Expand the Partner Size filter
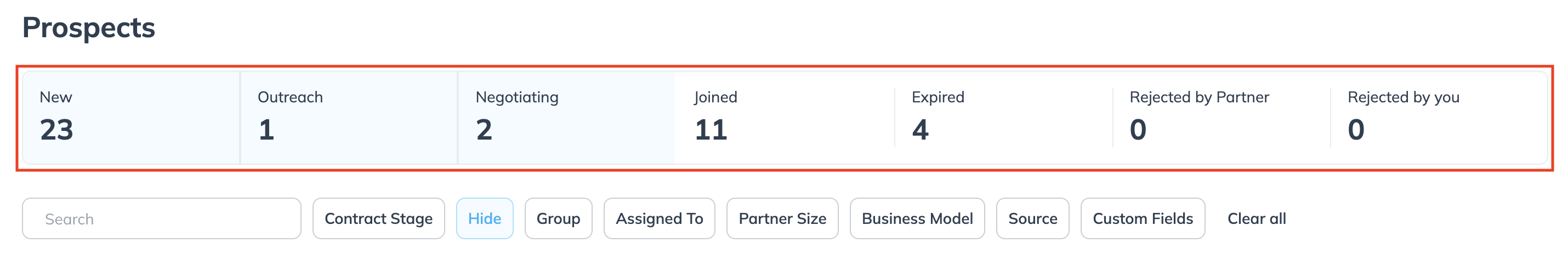This screenshot has width=1568, height=254. tap(782, 219)
